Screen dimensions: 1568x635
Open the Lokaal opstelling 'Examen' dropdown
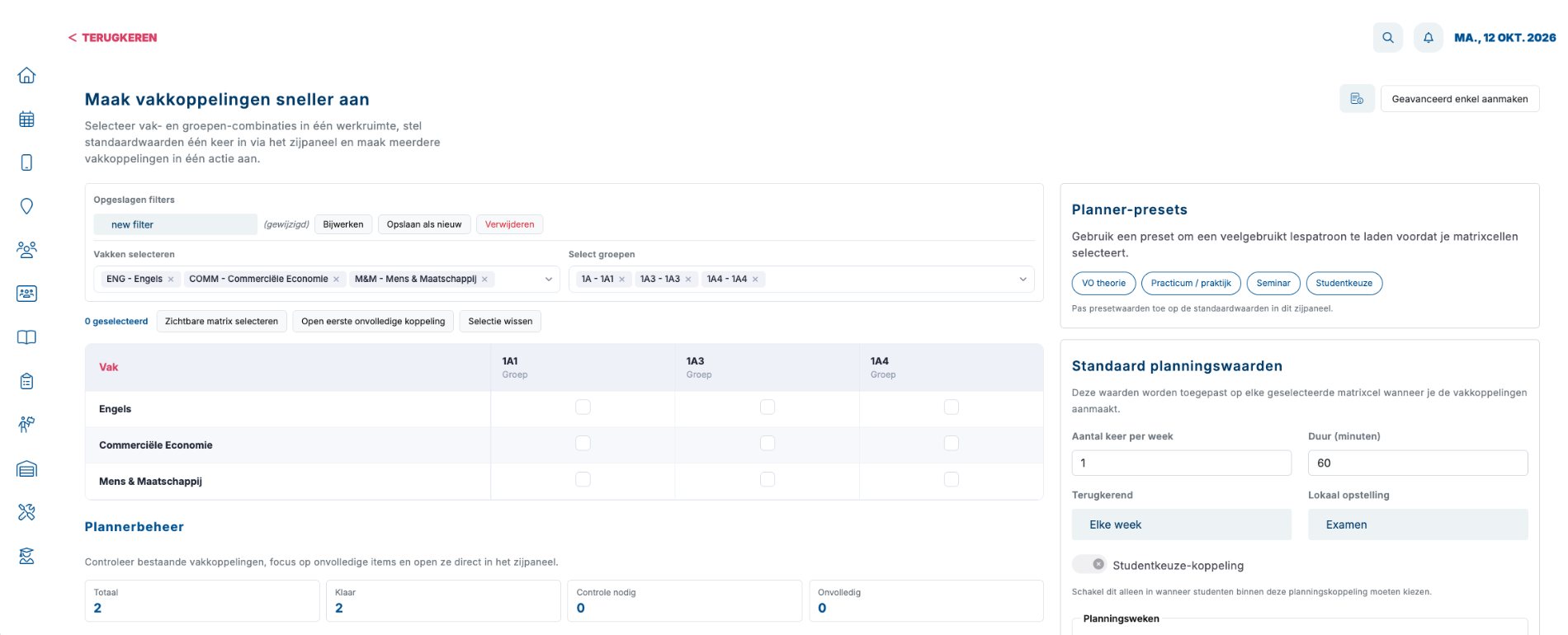[x=1418, y=524]
